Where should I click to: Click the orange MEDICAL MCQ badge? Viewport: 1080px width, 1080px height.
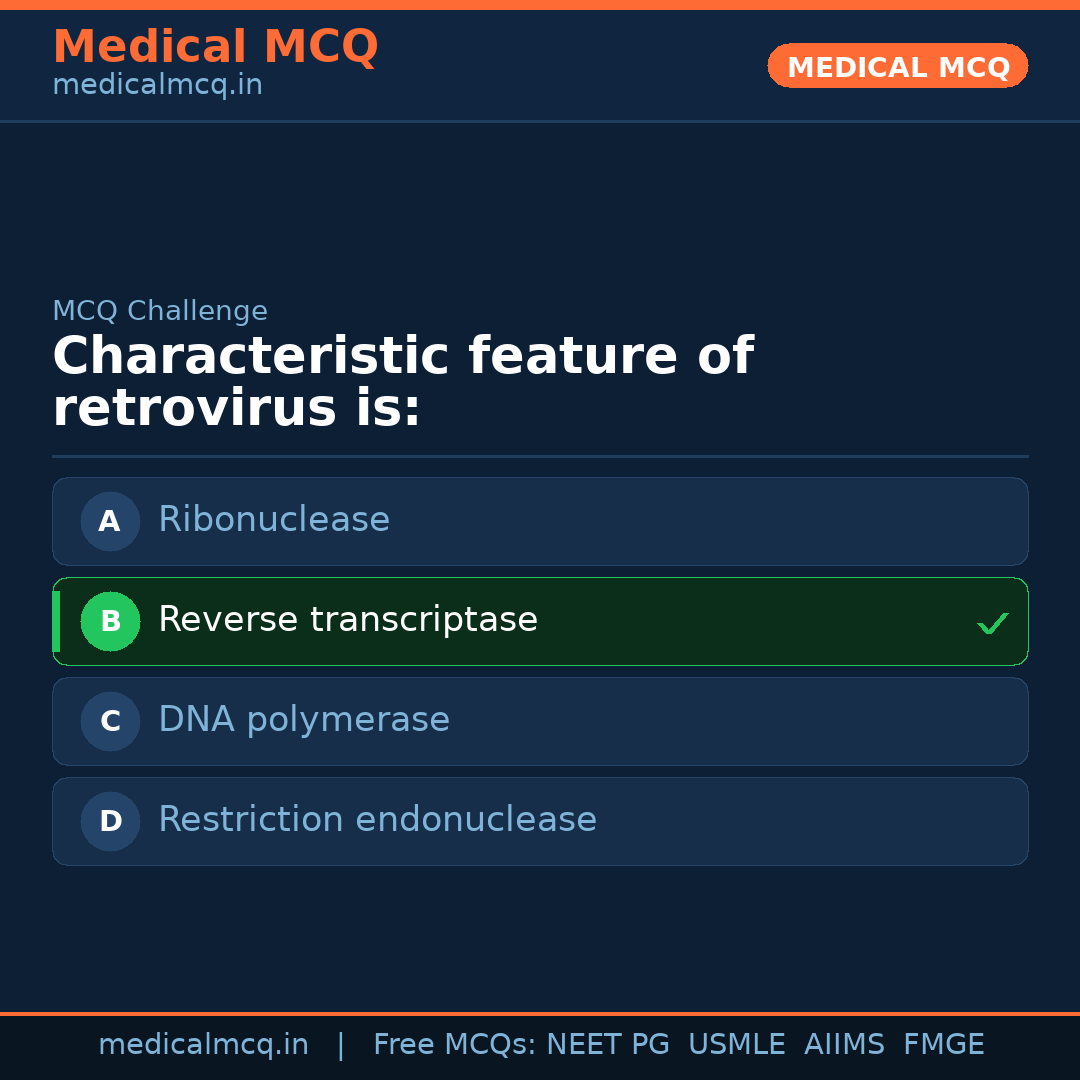tap(897, 66)
